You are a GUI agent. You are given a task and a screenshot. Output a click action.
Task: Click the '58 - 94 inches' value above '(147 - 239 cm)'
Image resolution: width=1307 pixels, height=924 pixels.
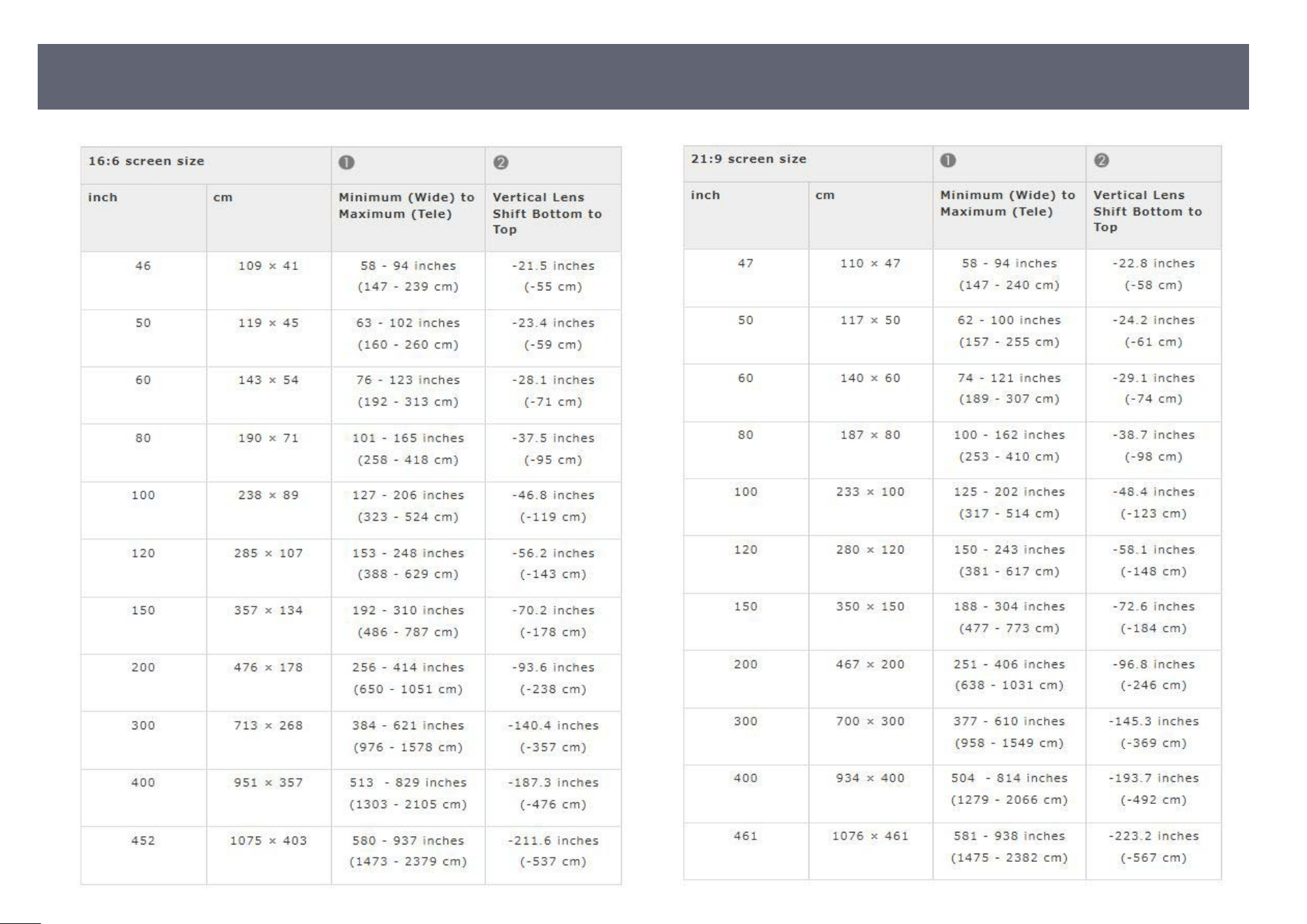pyautogui.click(x=408, y=266)
